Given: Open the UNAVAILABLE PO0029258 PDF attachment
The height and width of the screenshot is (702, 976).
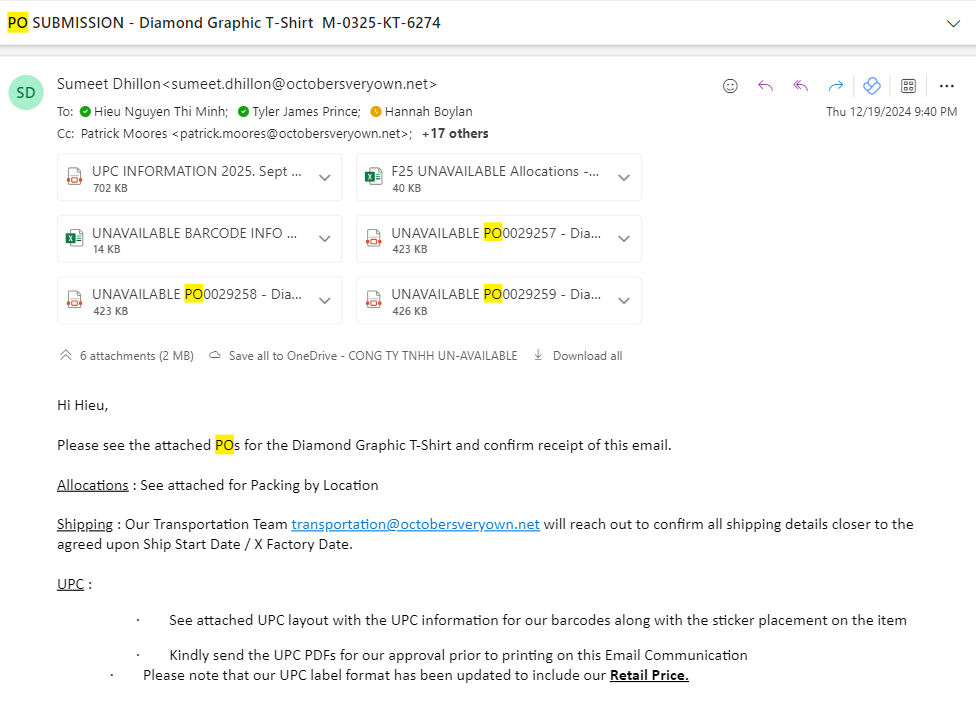Looking at the screenshot, I should [187, 301].
